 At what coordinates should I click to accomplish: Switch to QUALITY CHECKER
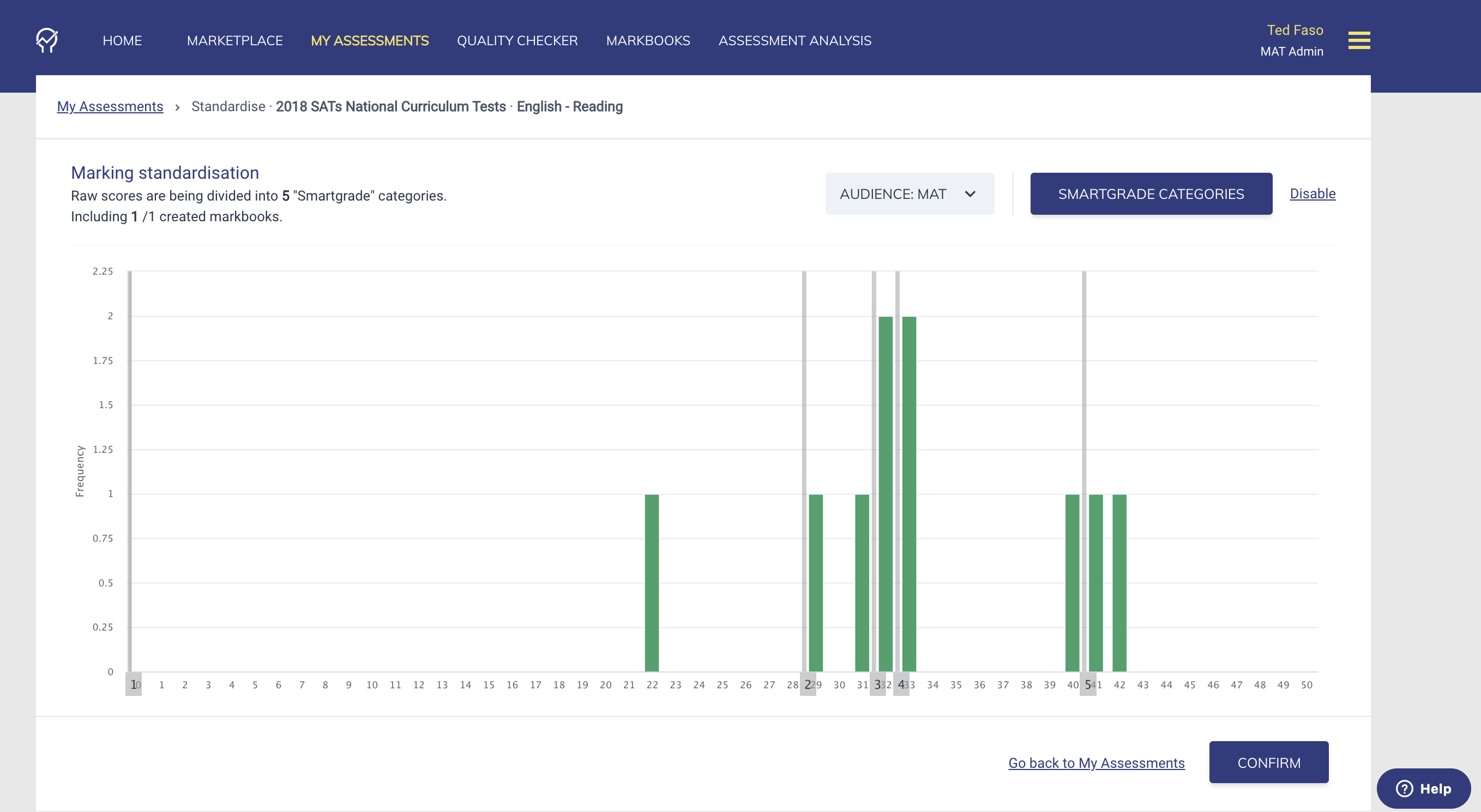(517, 40)
